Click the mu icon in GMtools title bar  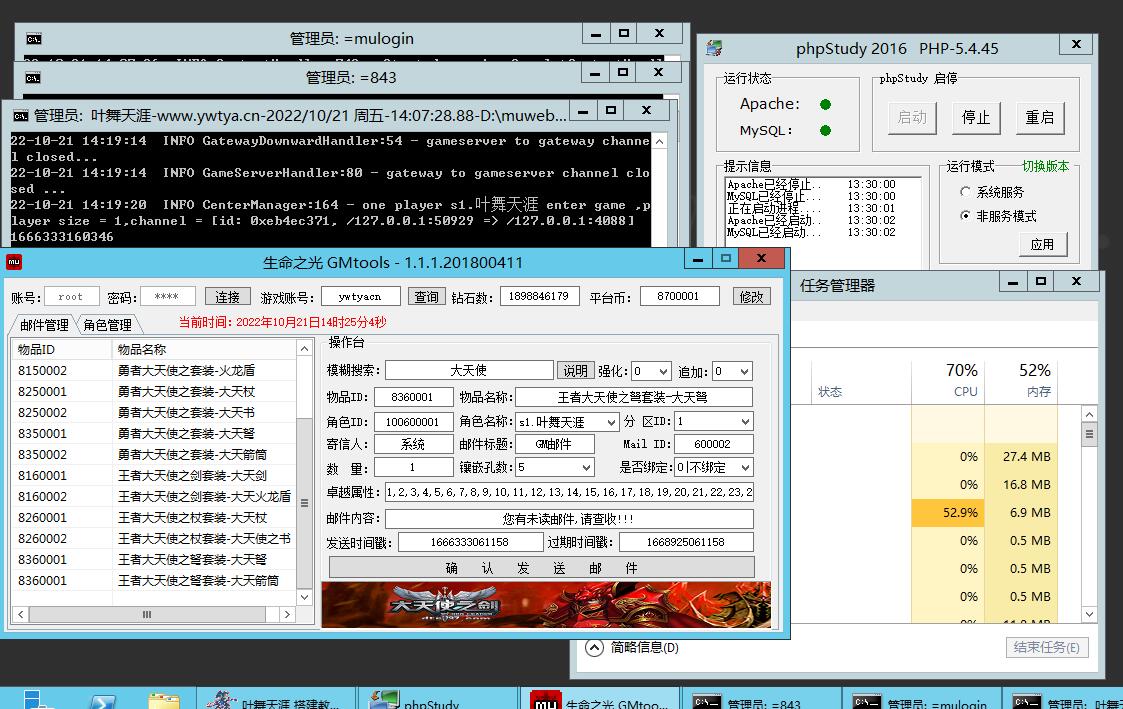[x=14, y=262]
